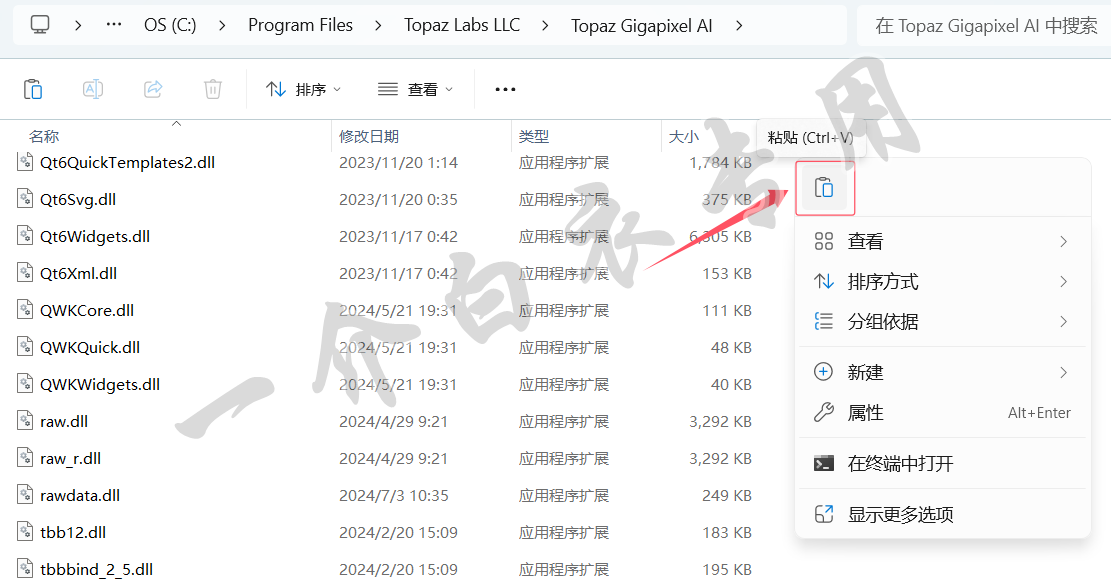The height and width of the screenshot is (585, 1111).
Task: Click the file icon of tbbbind_2_5.dll
Action: point(25,569)
